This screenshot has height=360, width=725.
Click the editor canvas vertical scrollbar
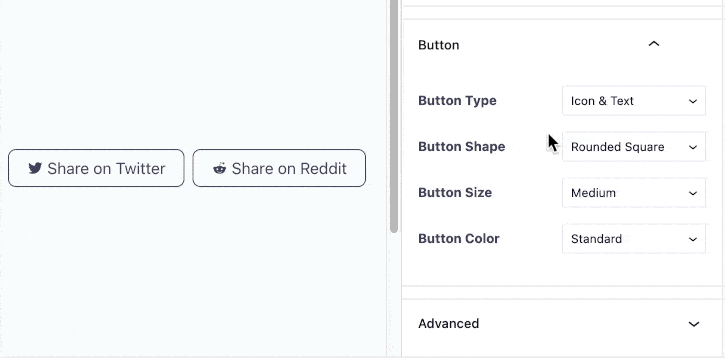(393, 116)
